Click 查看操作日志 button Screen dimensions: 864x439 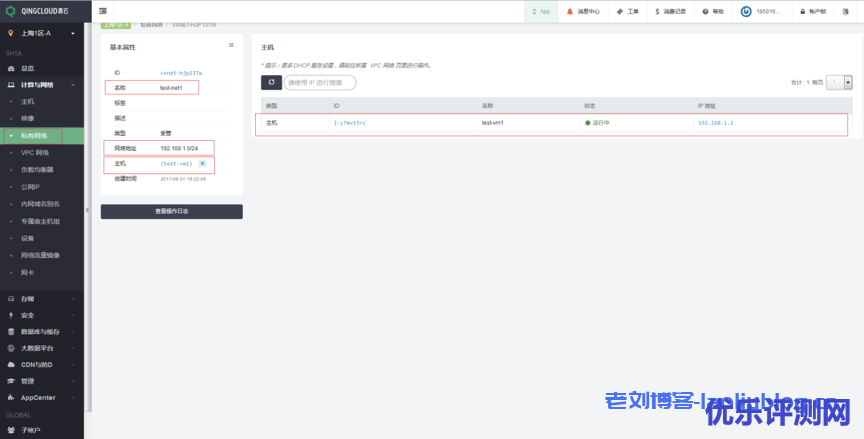click(171, 212)
